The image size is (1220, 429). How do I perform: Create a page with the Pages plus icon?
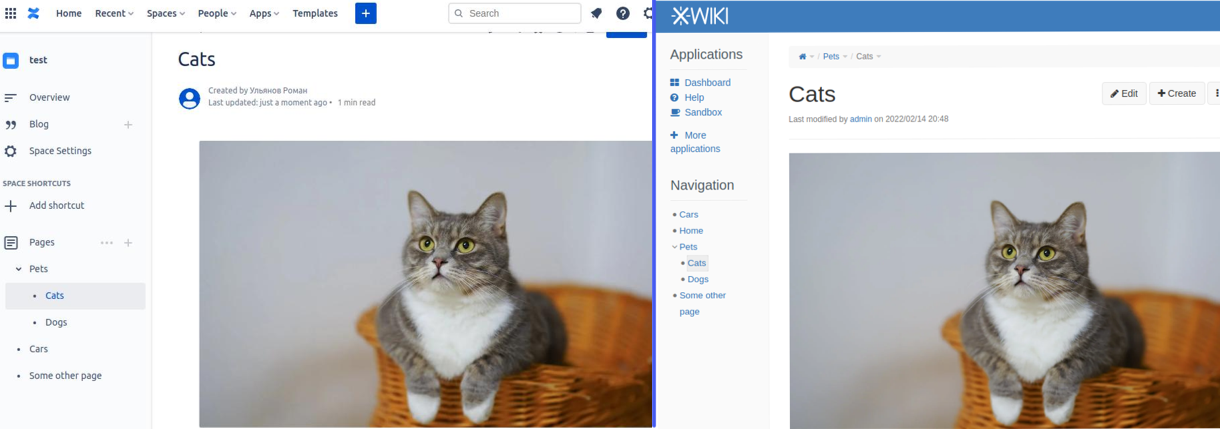coord(128,243)
